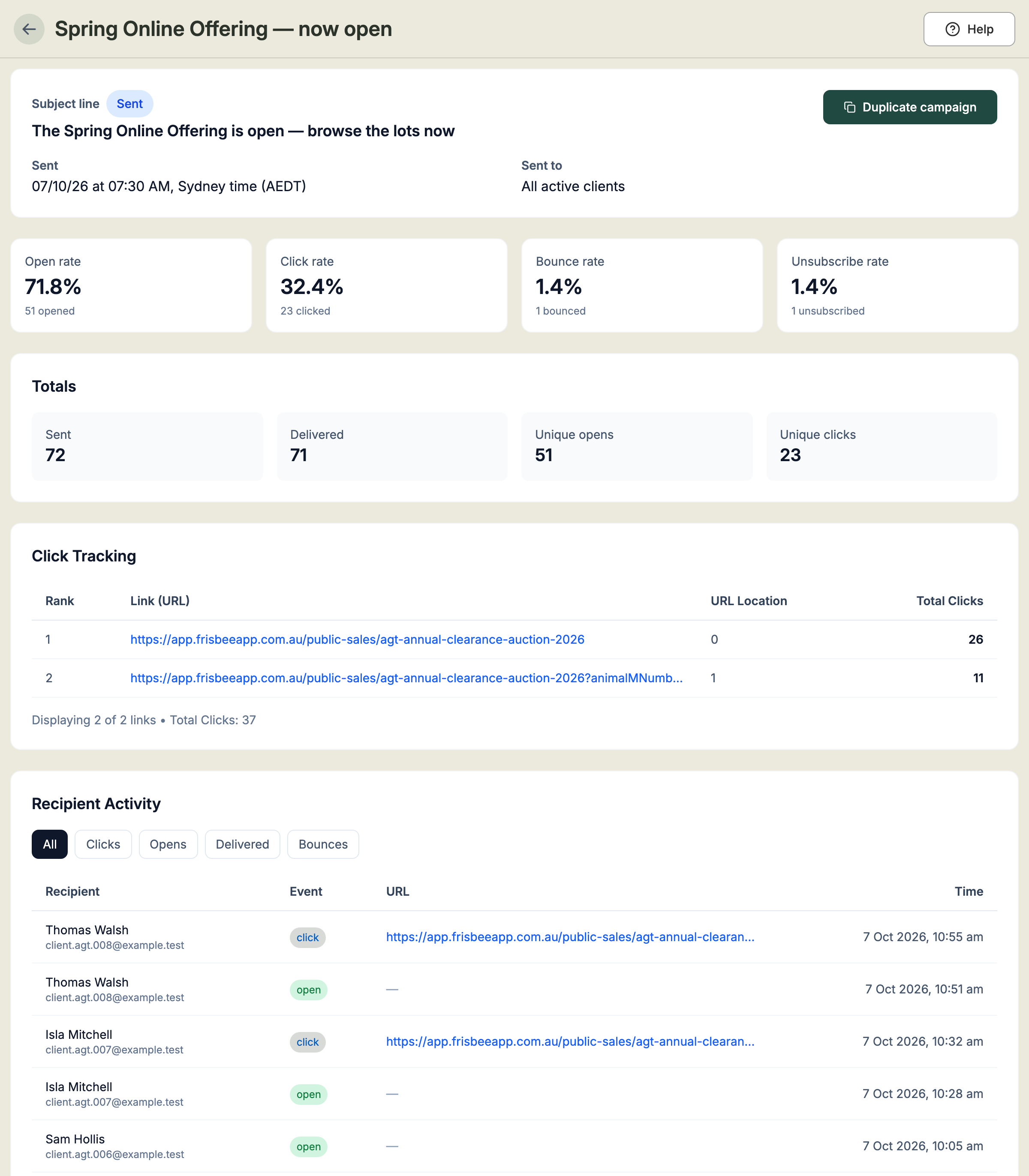
Task: Filter recipient activity by Clicks
Action: (x=103, y=844)
